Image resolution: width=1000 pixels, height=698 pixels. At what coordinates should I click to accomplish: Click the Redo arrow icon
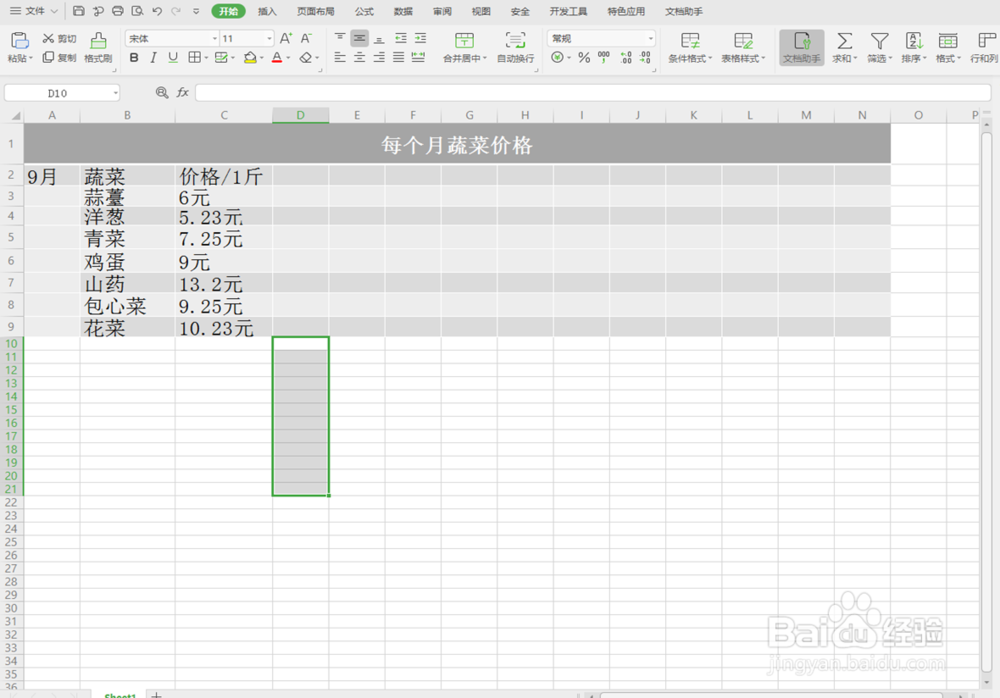point(176,11)
